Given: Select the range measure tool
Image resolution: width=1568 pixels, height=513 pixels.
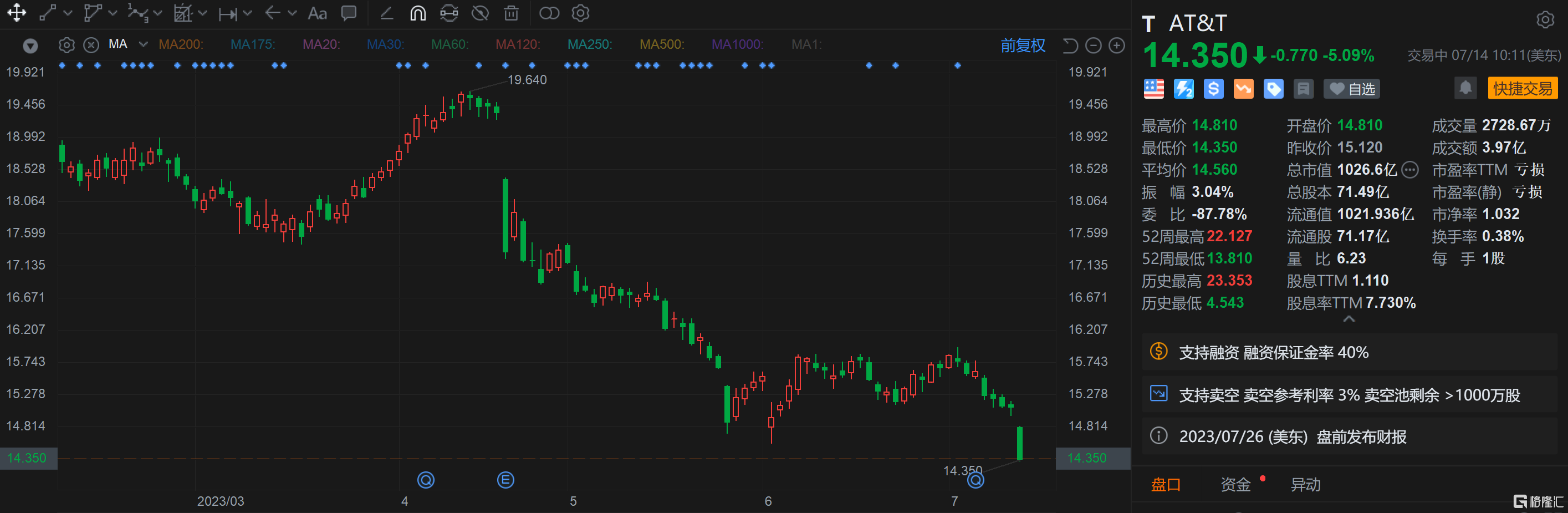Looking at the screenshot, I should (x=228, y=13).
